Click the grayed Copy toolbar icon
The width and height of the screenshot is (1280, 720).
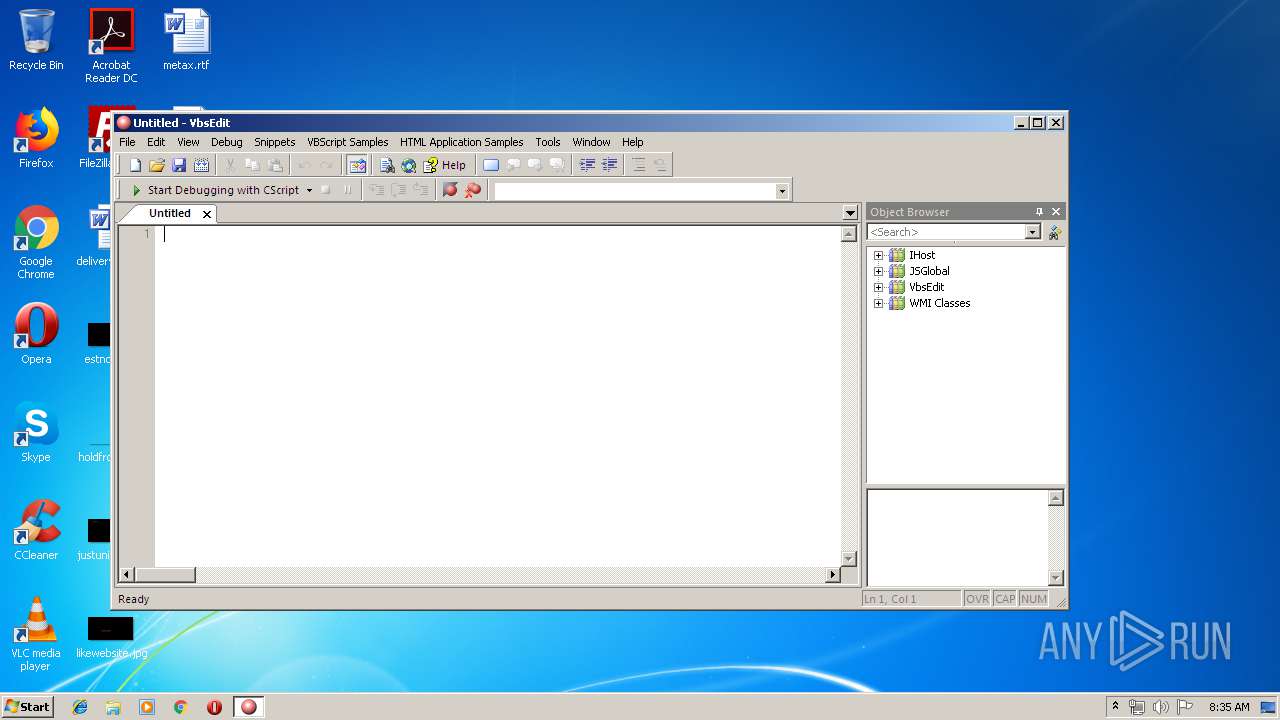pos(252,165)
